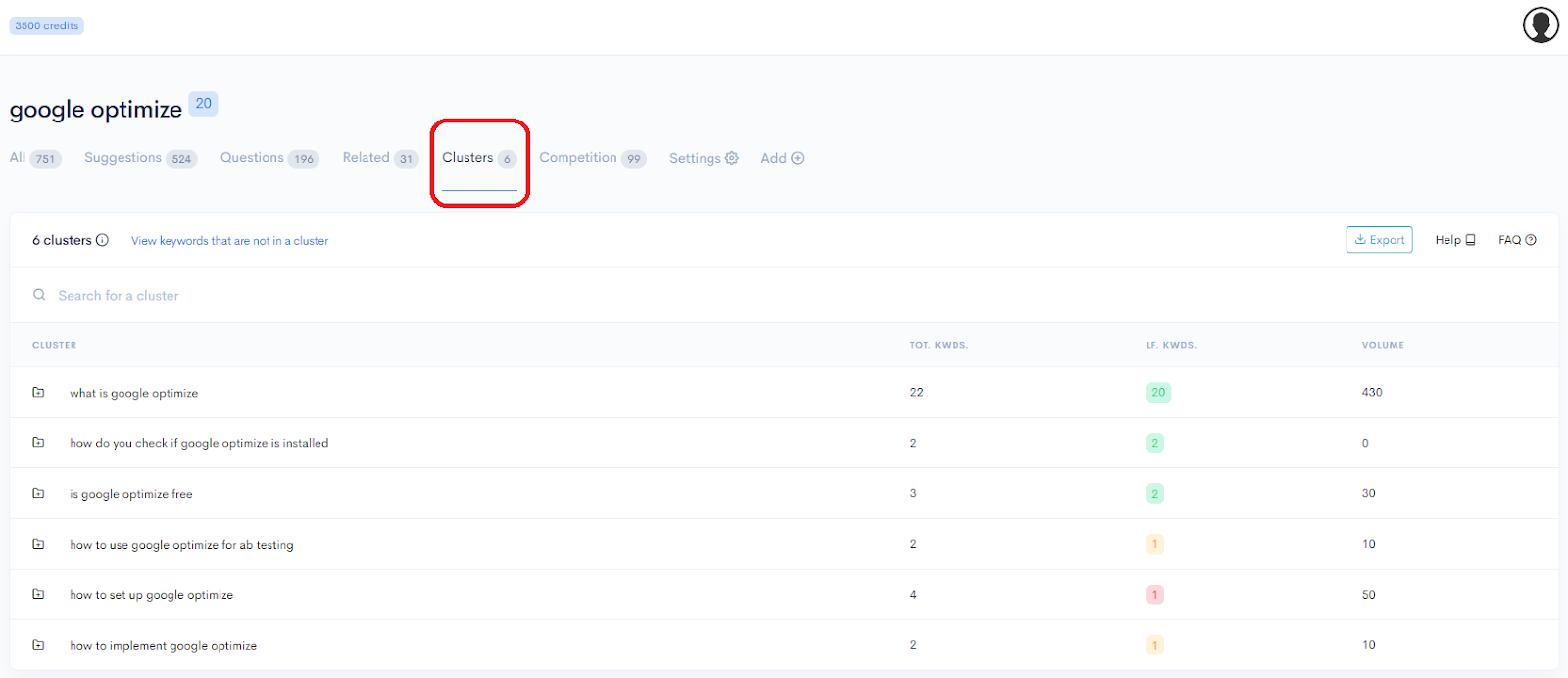Click the Export button
The image size is (1568, 678).
click(x=1379, y=240)
